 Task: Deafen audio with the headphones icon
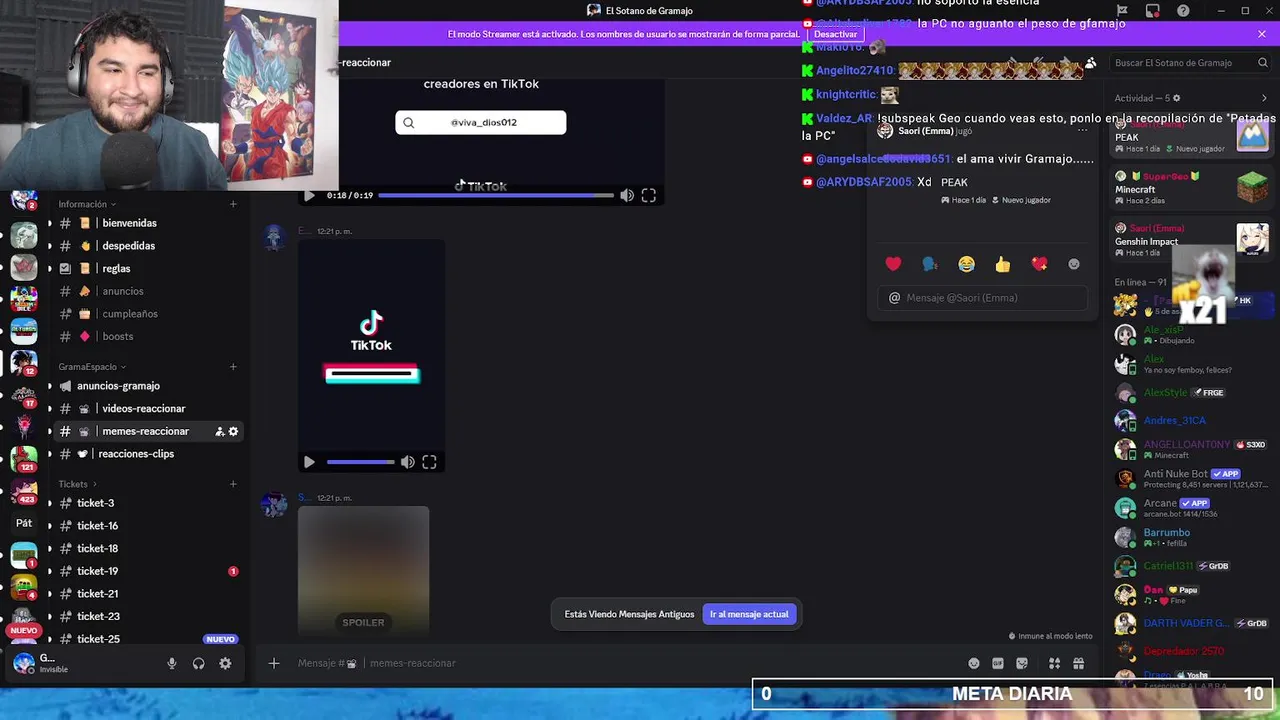pyautogui.click(x=199, y=663)
